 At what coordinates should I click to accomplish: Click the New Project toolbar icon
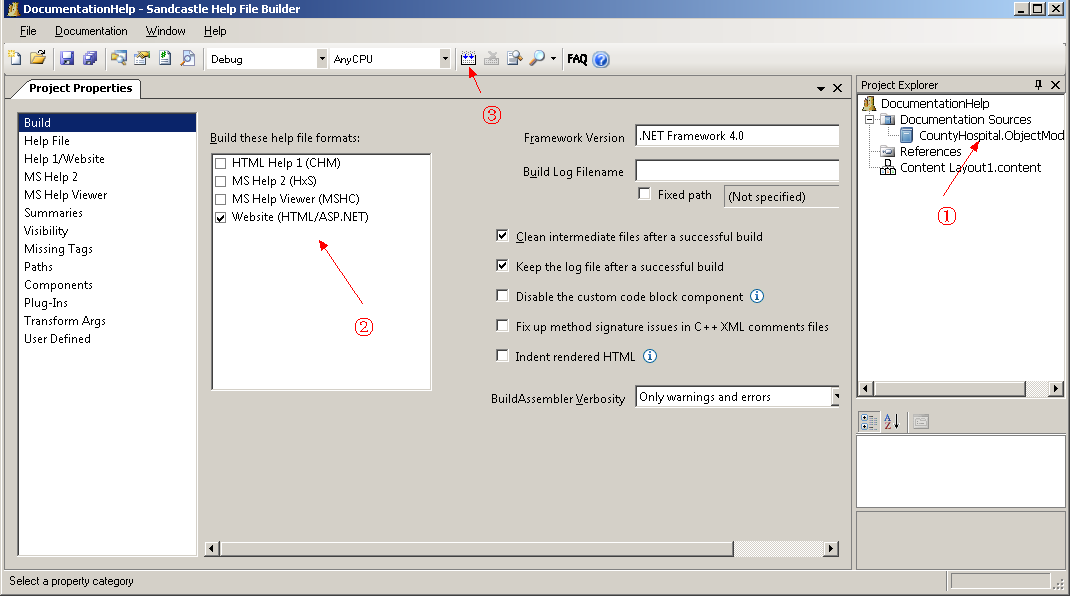point(15,59)
